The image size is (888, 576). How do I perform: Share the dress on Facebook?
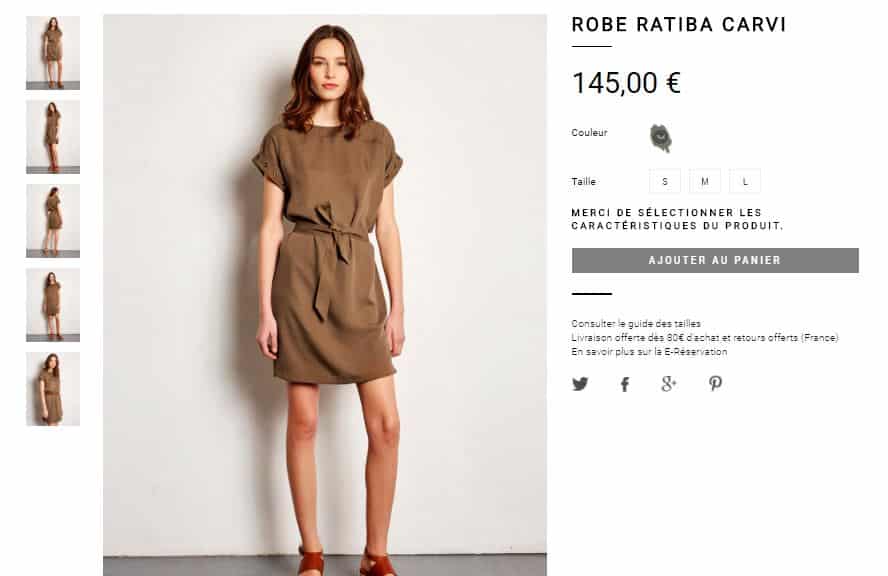[625, 385]
